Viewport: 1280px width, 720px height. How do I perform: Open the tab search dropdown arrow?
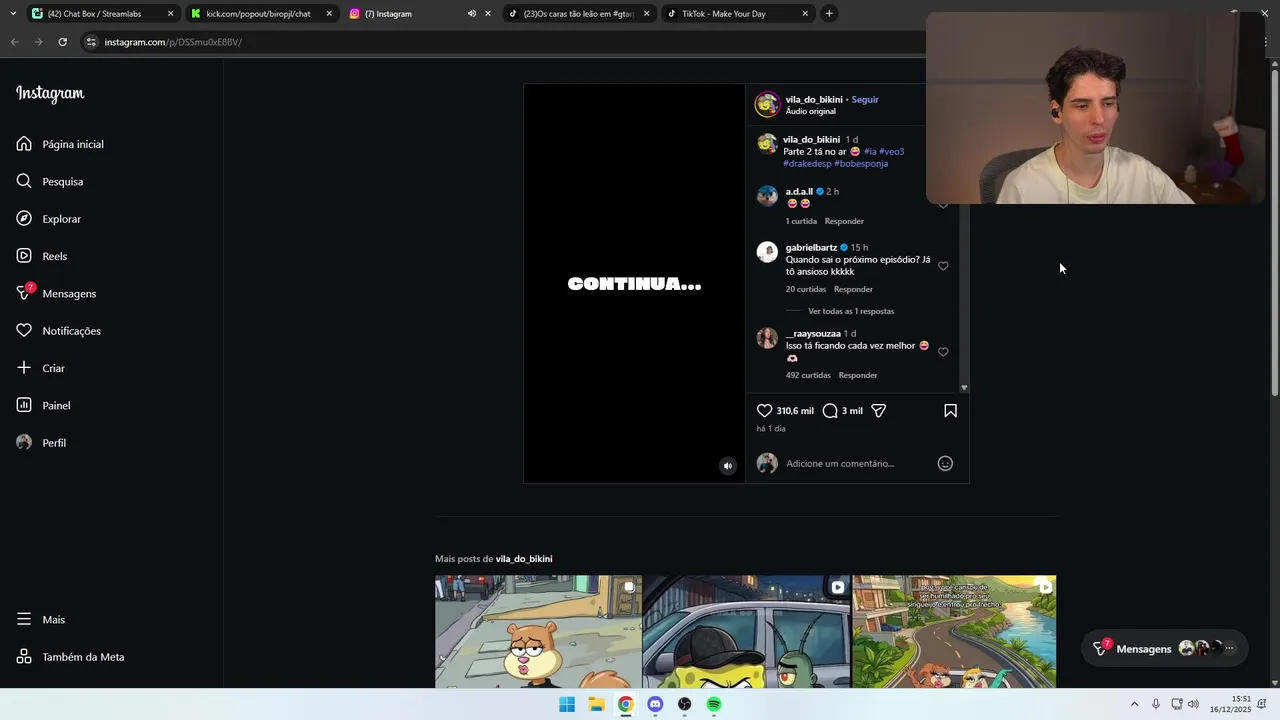[x=12, y=14]
